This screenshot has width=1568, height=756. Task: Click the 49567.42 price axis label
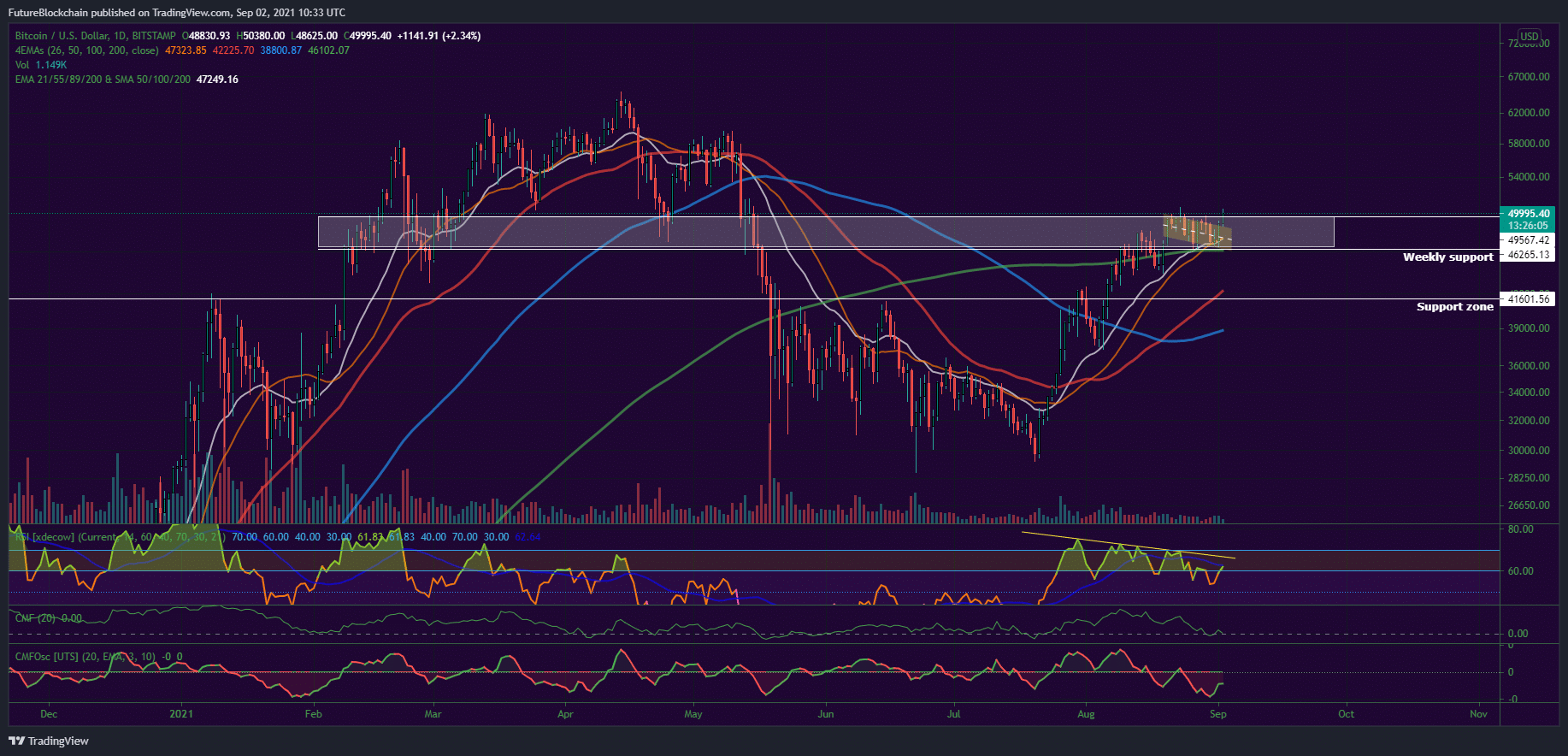coord(1528,240)
